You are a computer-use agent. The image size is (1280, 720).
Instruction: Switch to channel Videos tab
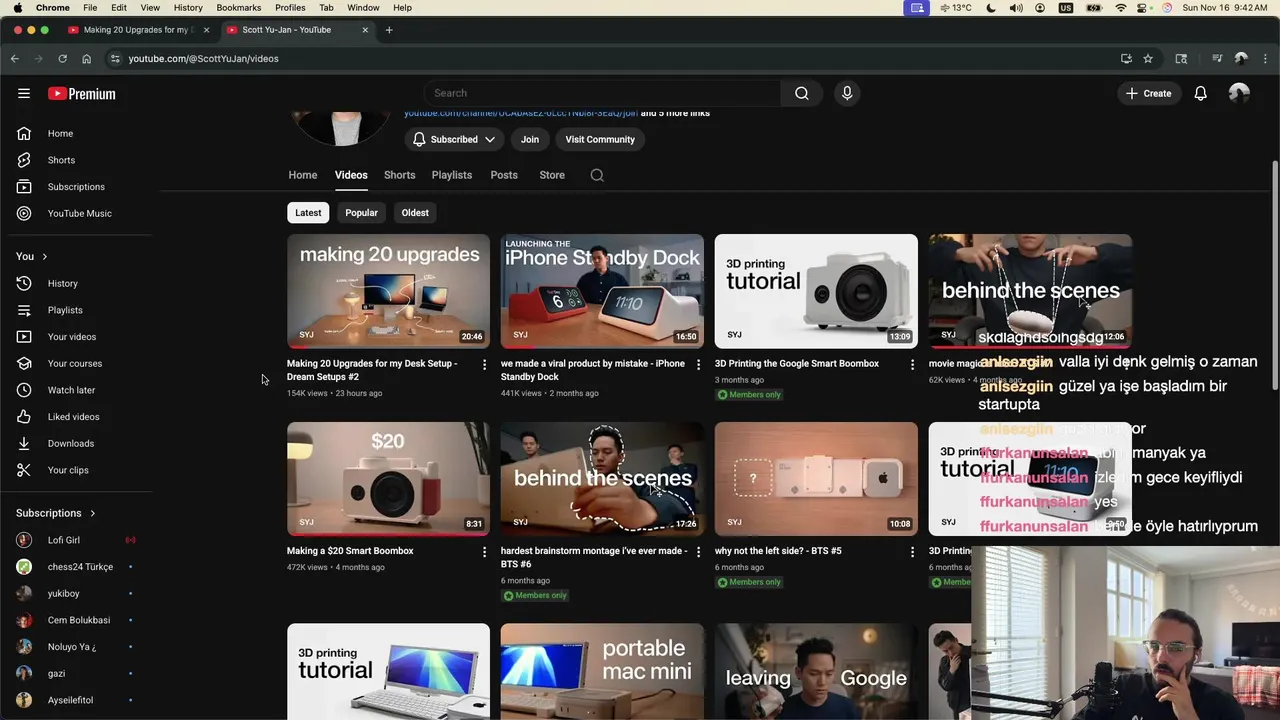point(351,175)
